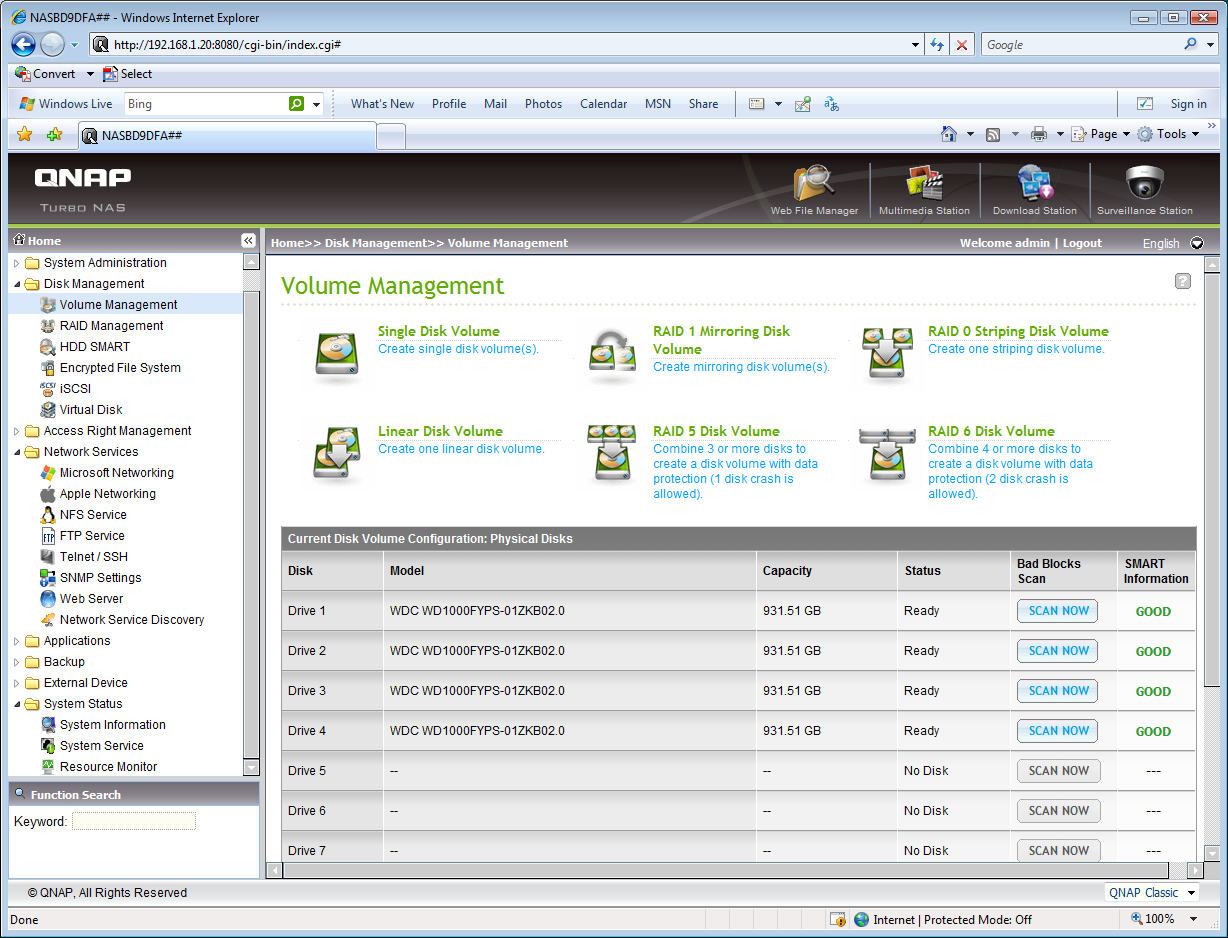Open Single Disk Volume link

pos(438,331)
